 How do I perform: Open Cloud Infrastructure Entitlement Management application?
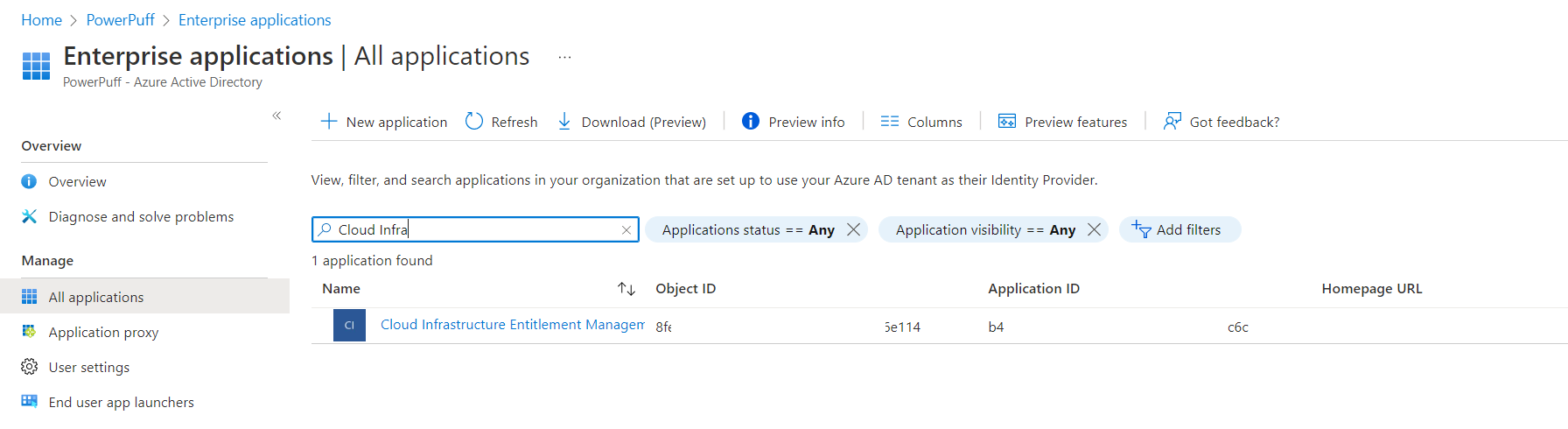click(x=512, y=325)
